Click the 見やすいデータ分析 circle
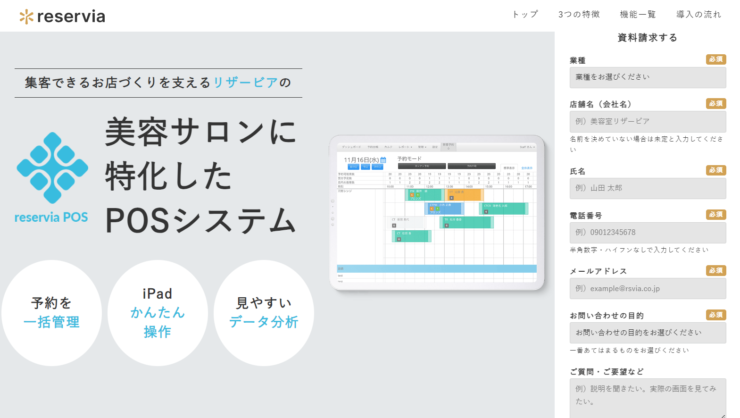 (x=264, y=313)
